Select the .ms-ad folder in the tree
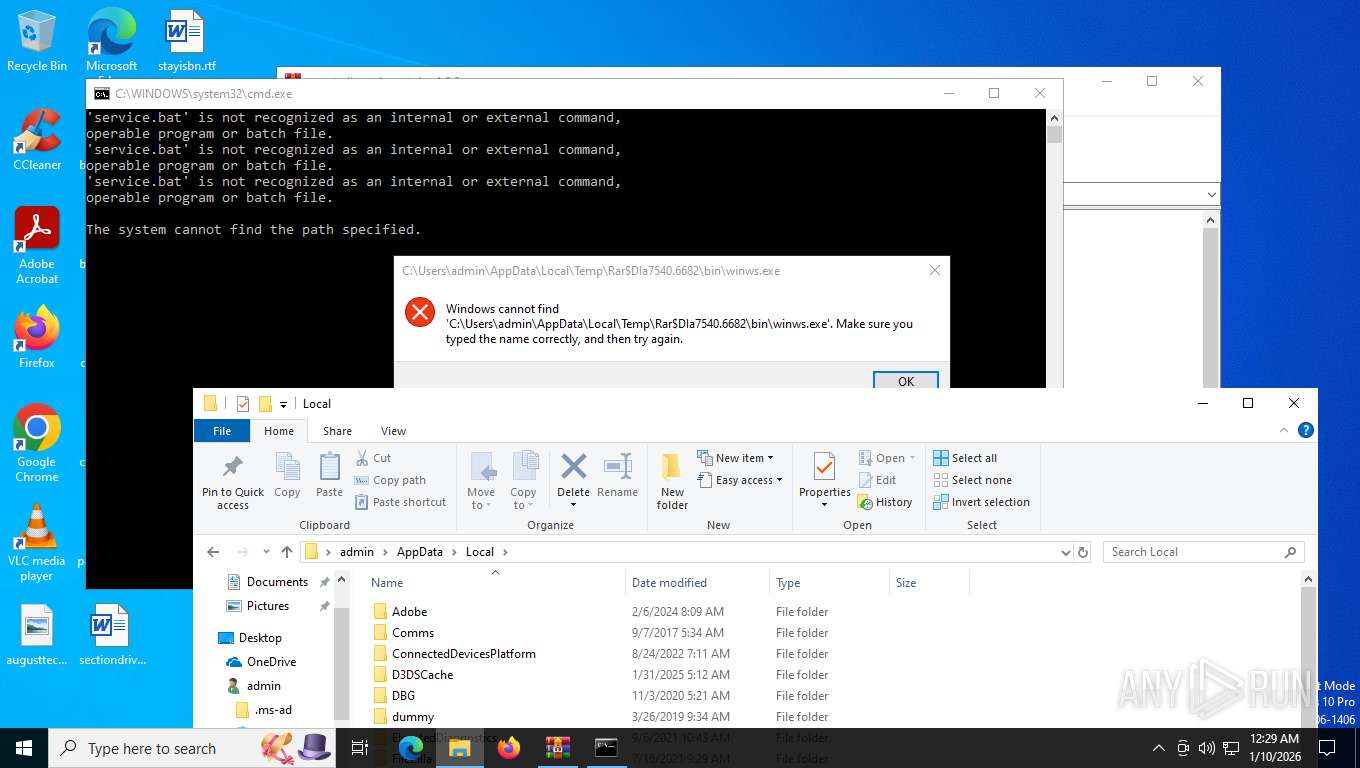 pos(273,710)
